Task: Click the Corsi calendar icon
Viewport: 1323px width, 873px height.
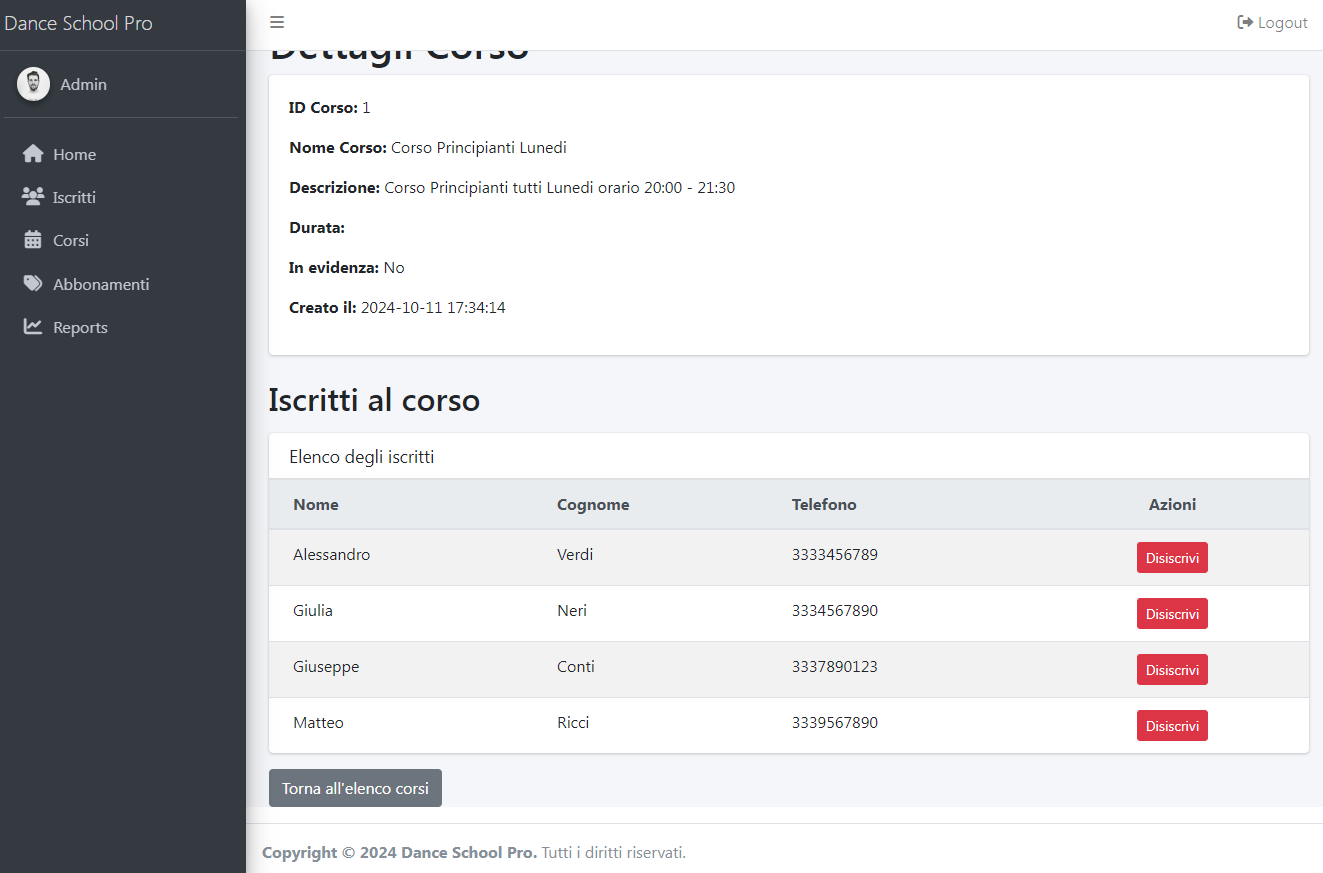Action: pos(33,240)
